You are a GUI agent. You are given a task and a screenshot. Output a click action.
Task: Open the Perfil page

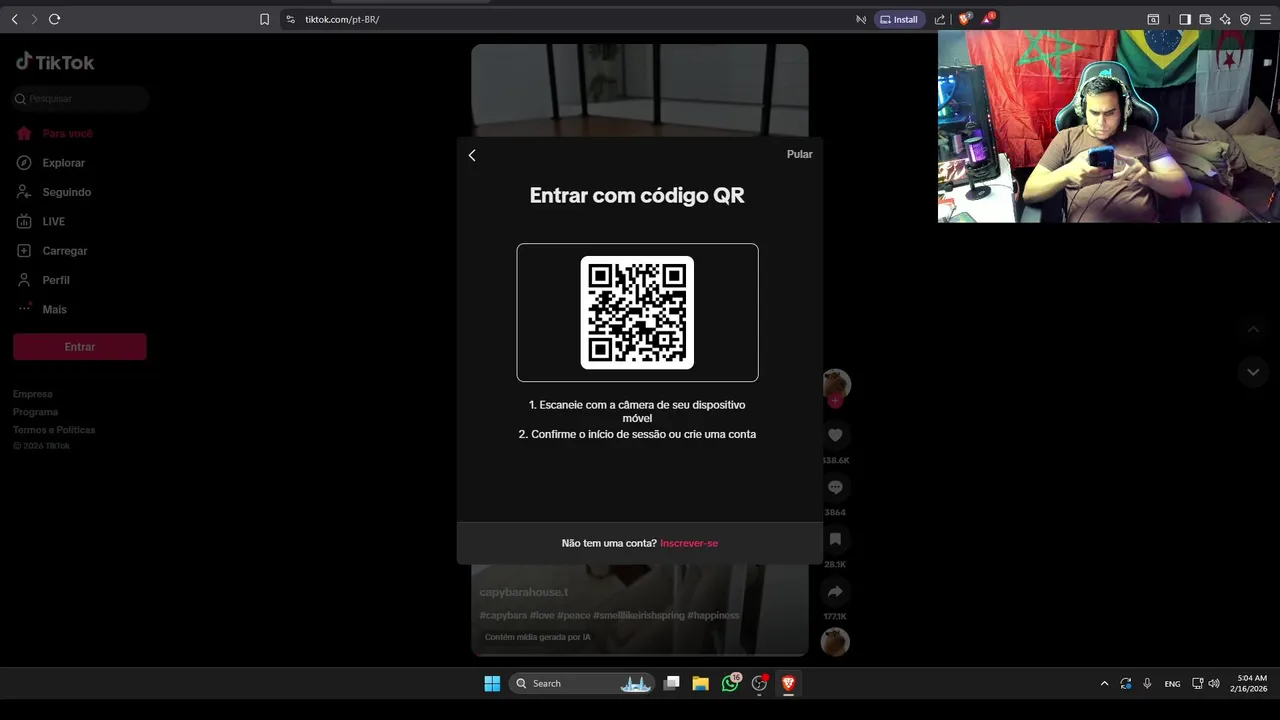[x=55, y=280]
